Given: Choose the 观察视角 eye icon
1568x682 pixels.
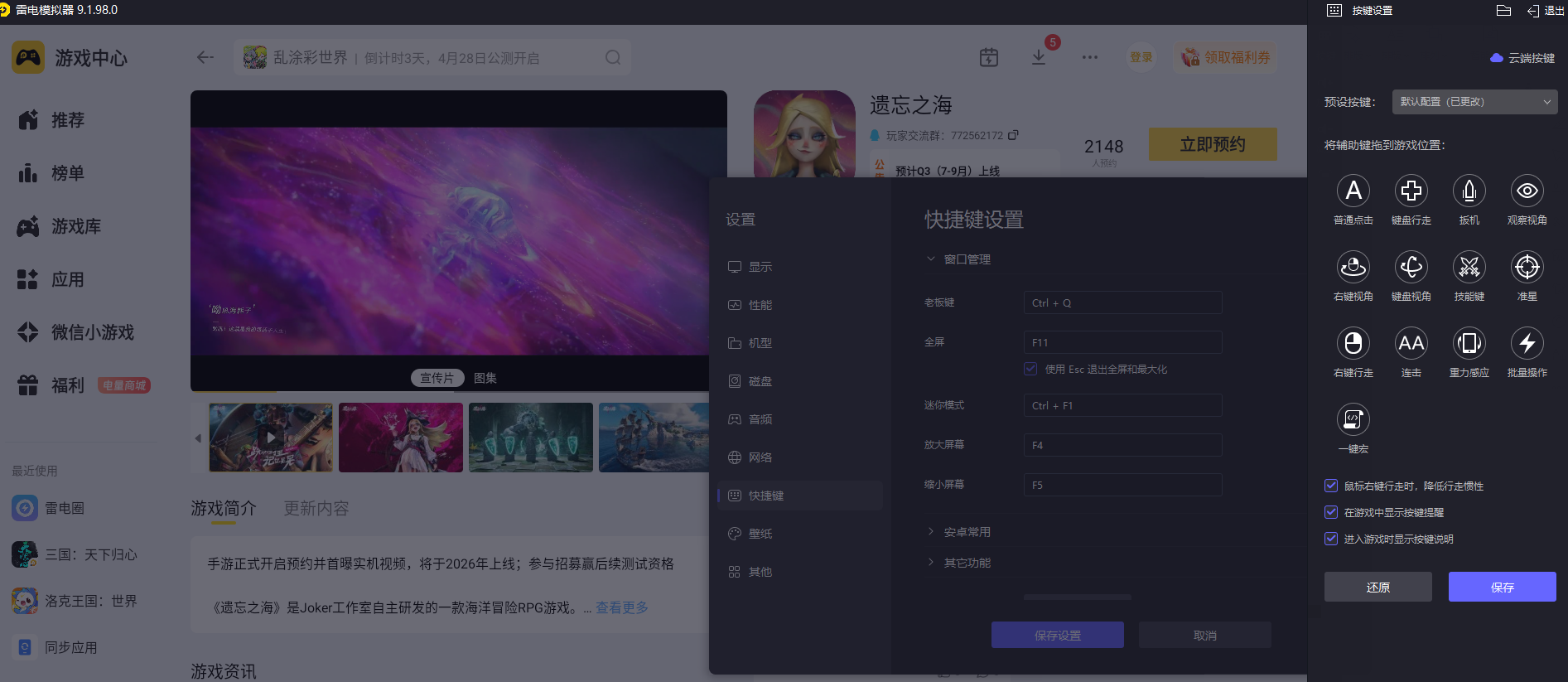Looking at the screenshot, I should click(x=1527, y=191).
